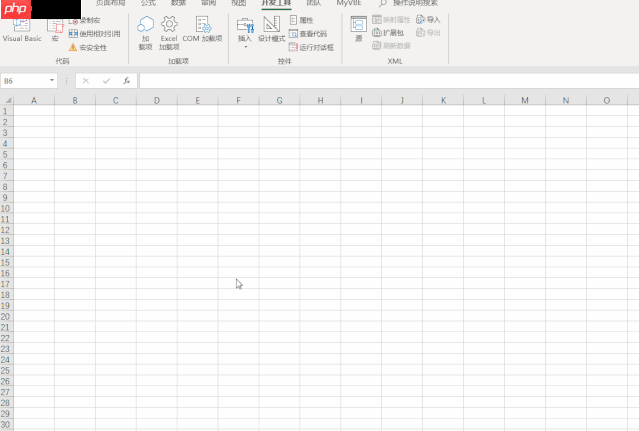Open XML Expansion Packs (扩展包)
This screenshot has width=639, height=431.
[x=388, y=33]
